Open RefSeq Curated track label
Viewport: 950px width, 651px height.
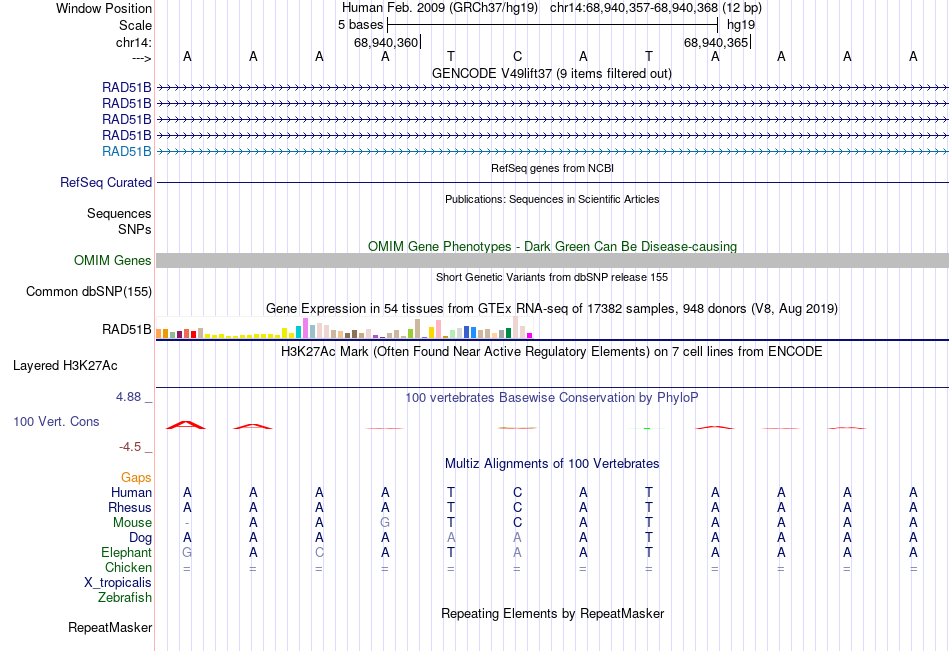(106, 182)
